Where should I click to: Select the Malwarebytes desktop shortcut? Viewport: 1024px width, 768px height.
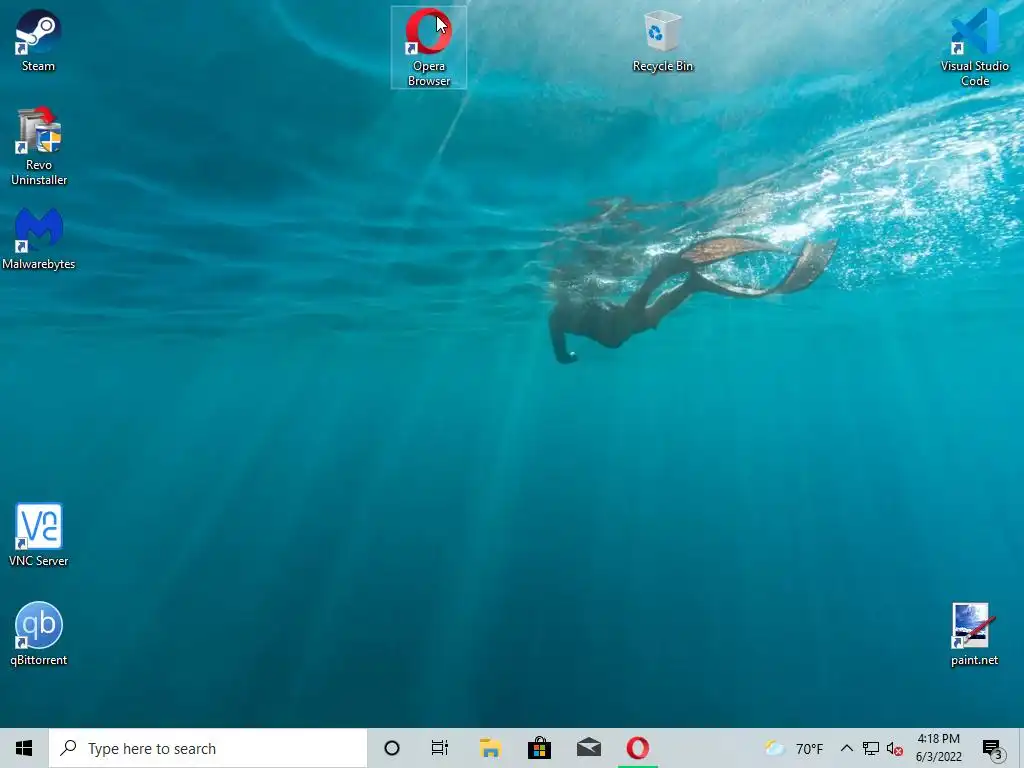point(39,238)
